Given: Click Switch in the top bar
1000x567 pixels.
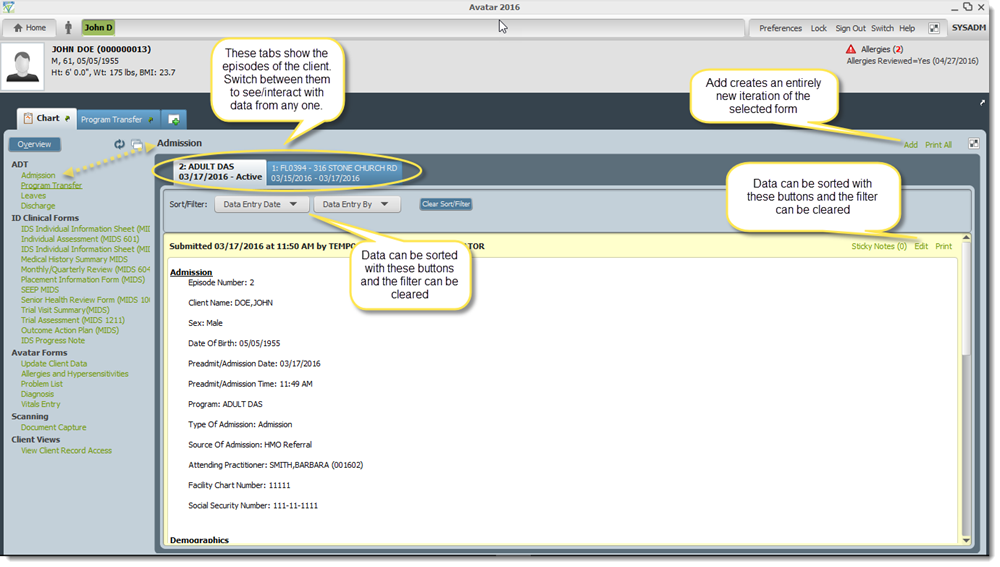Looking at the screenshot, I should click(882, 28).
